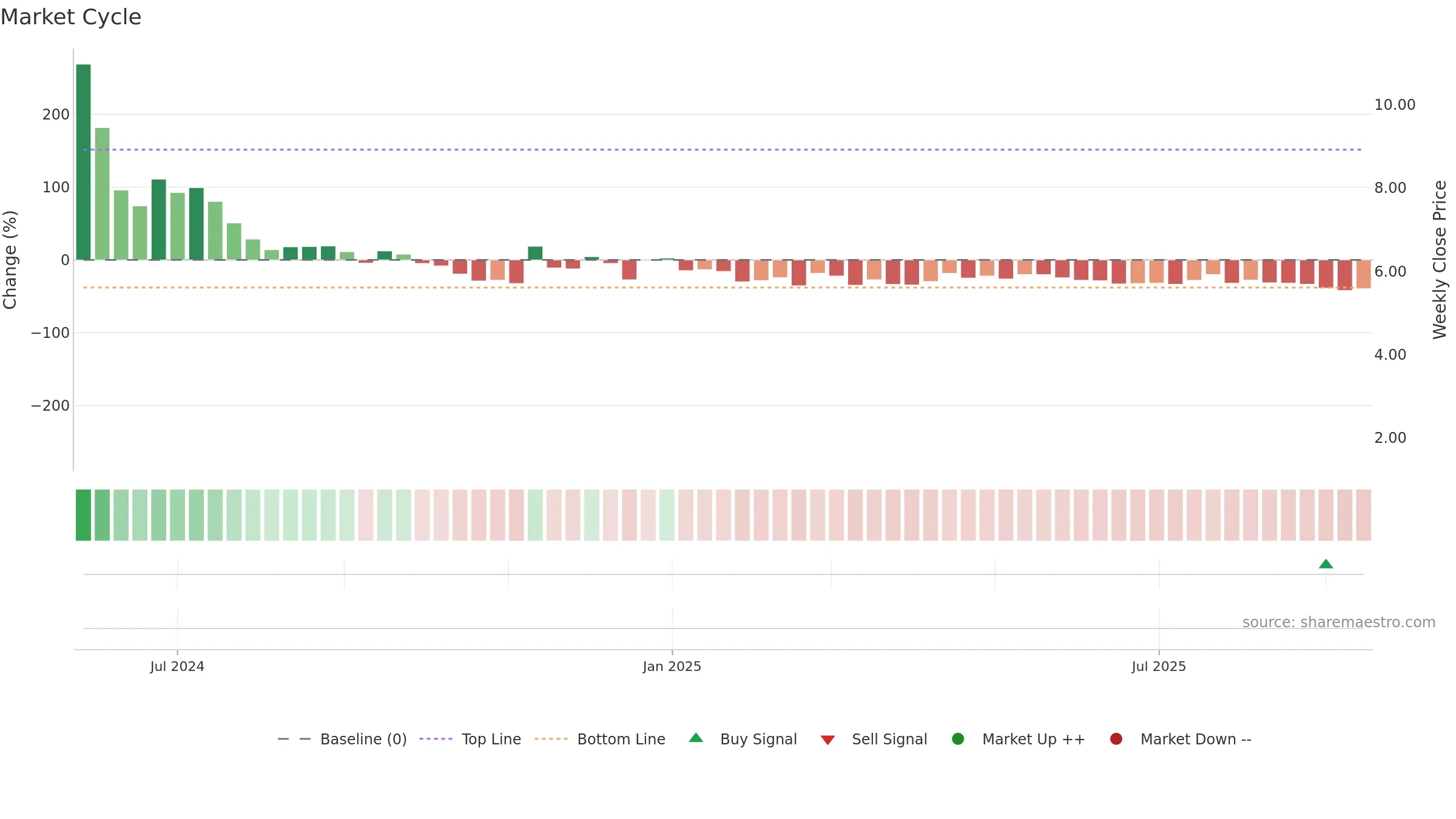Click the Weekly Close Price axis title
This screenshot has height=819, width=1456.
pos(1440,260)
